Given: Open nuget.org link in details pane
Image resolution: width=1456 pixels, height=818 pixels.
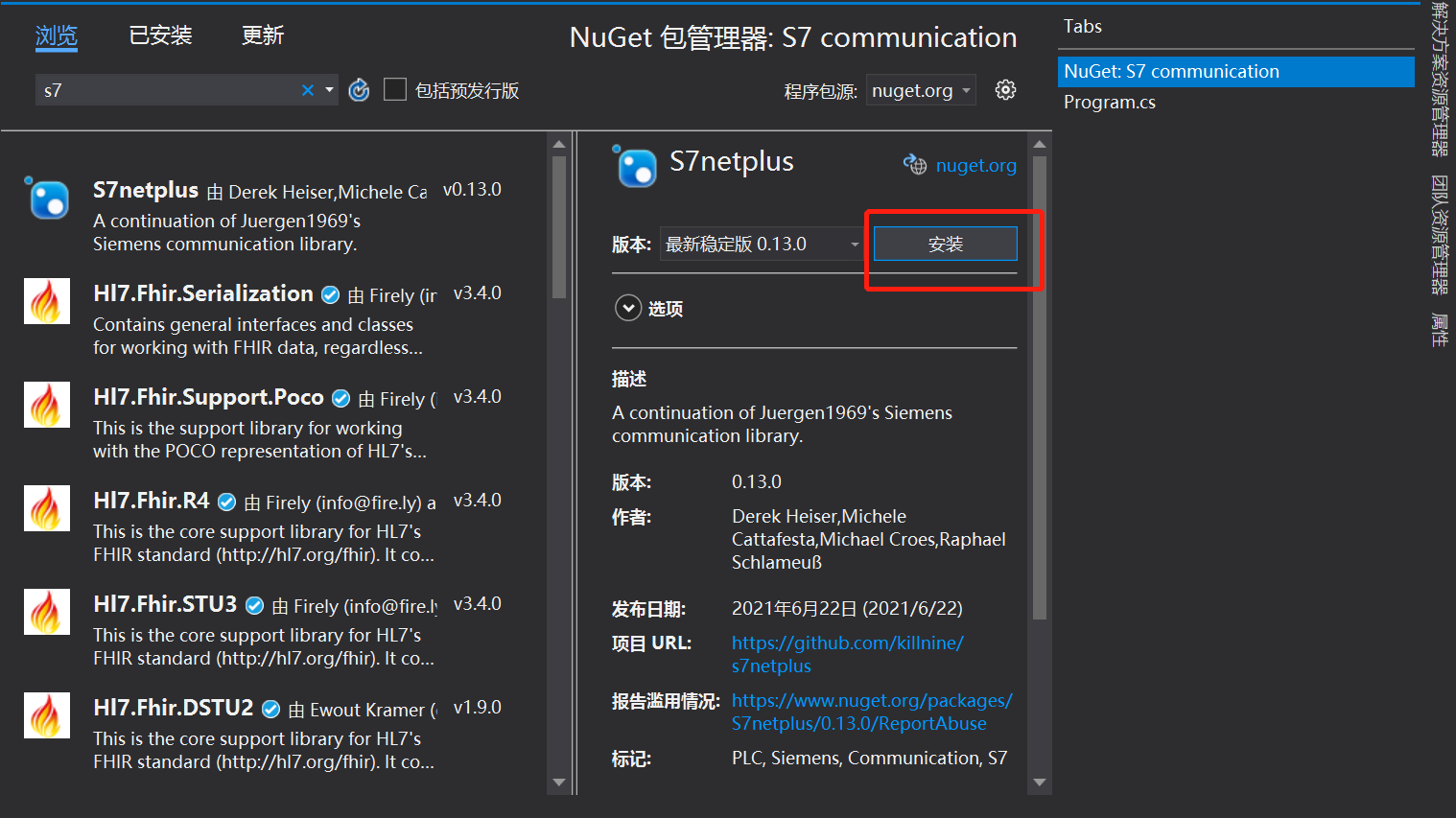Looking at the screenshot, I should point(975,165).
